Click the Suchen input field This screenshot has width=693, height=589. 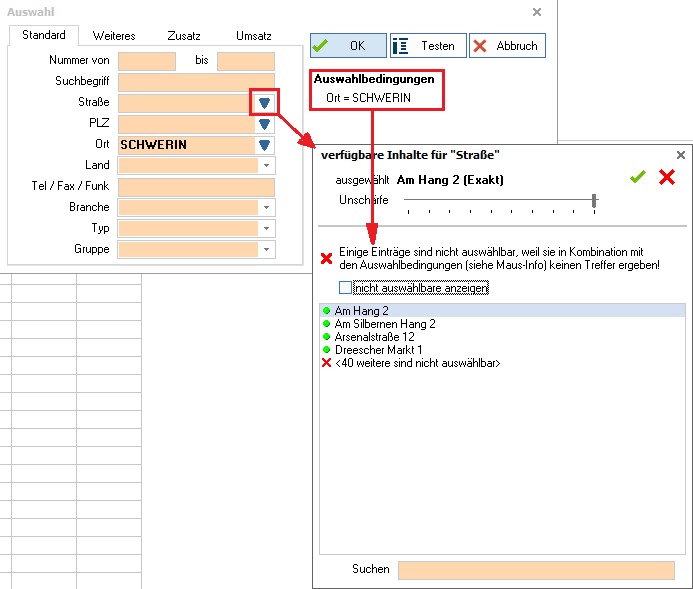click(537, 570)
